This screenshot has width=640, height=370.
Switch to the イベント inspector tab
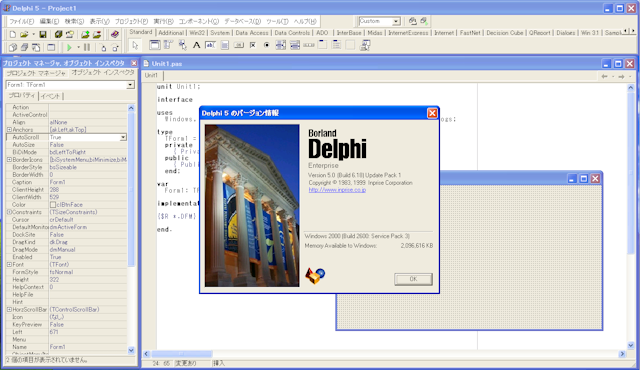[x=51, y=96]
